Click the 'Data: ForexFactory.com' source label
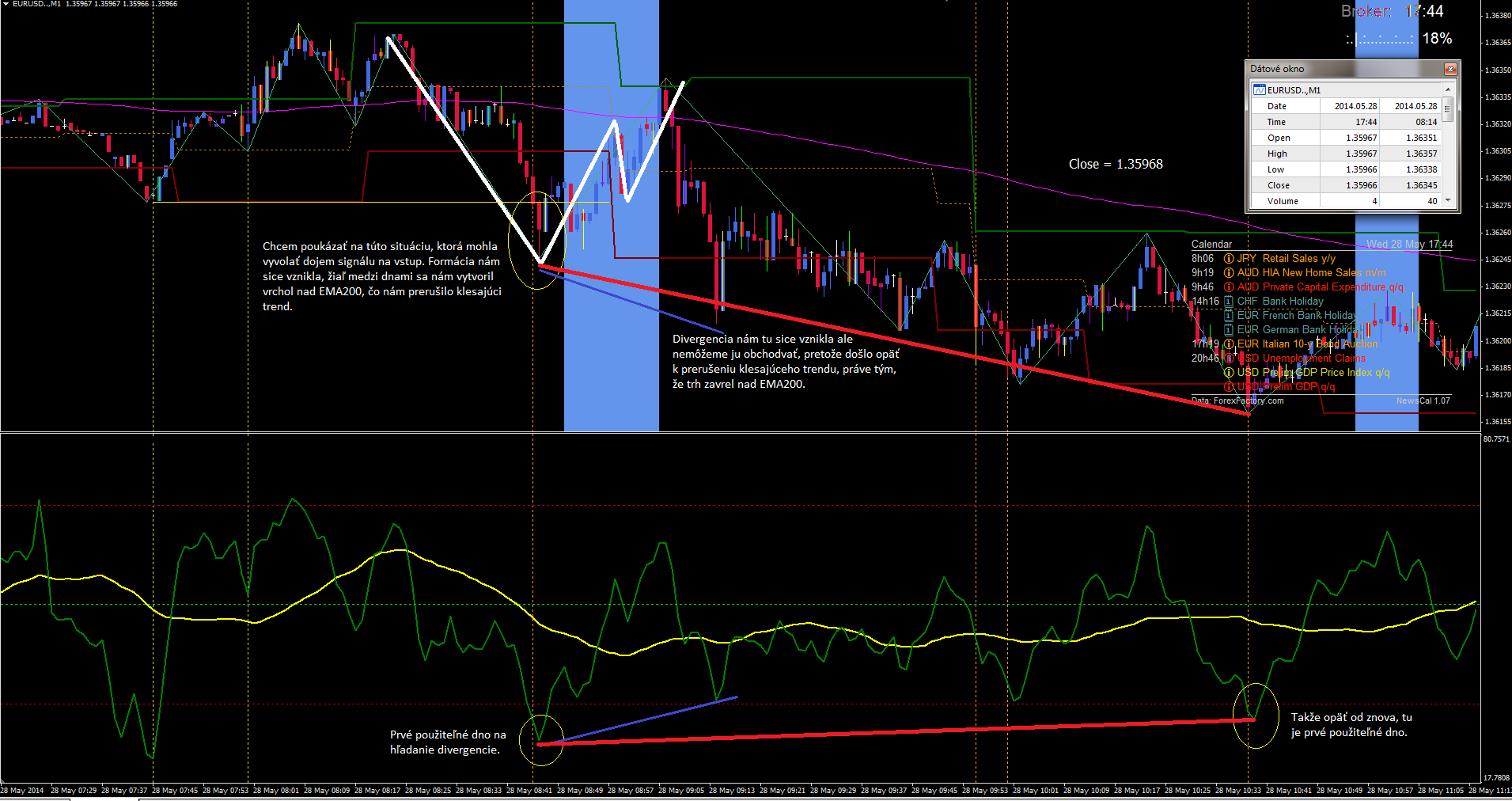The image size is (1512, 801). tap(1237, 400)
